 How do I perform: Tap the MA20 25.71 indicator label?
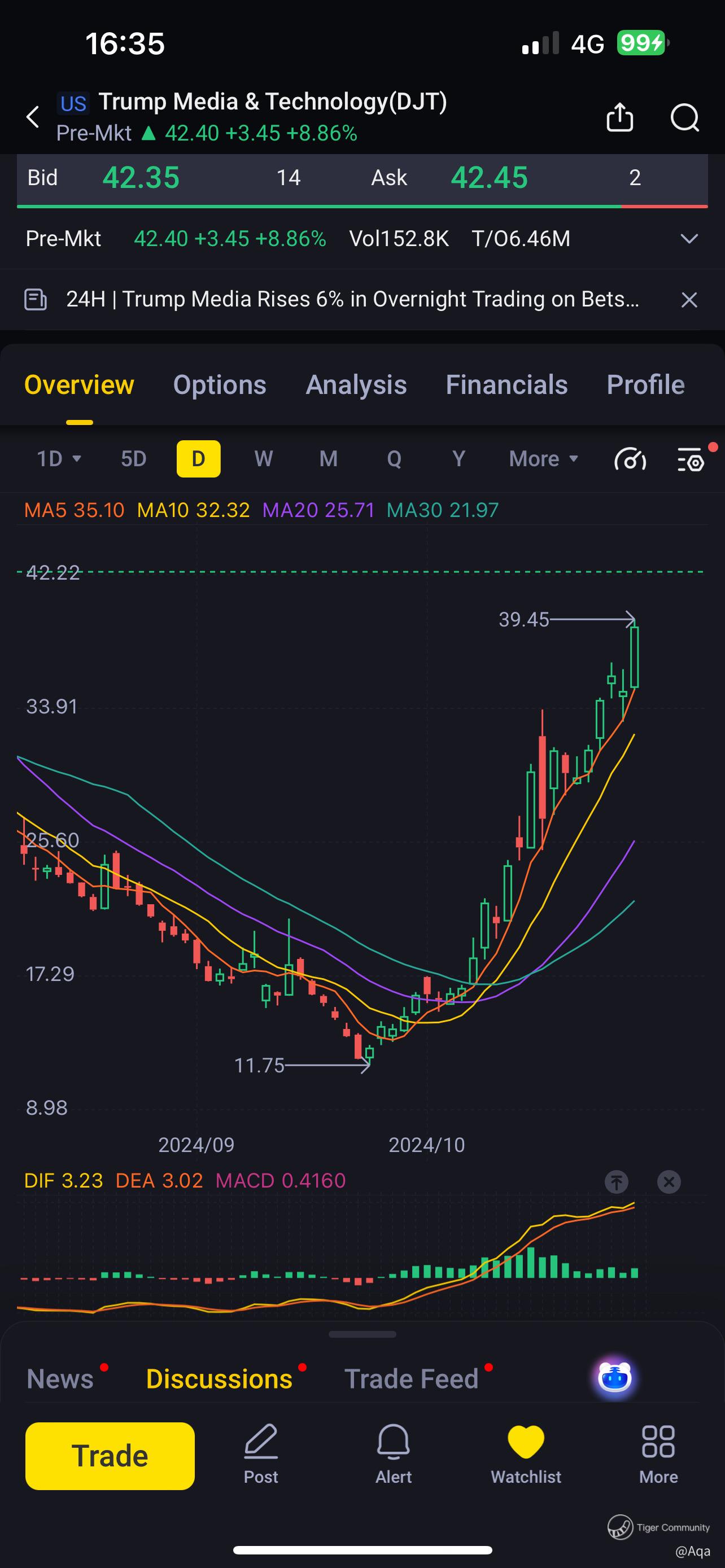[318, 510]
